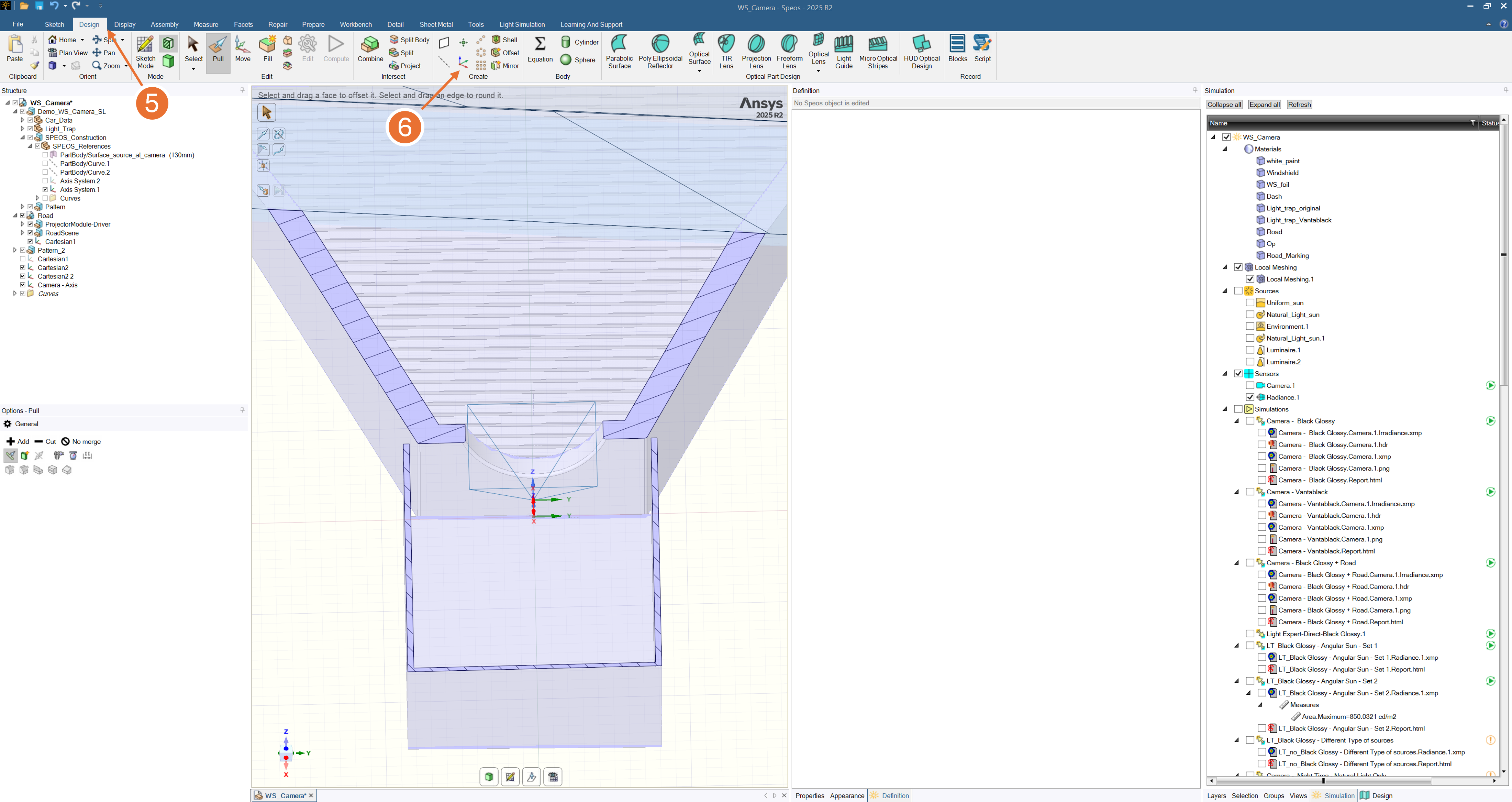Create a Cylinder body

click(579, 42)
